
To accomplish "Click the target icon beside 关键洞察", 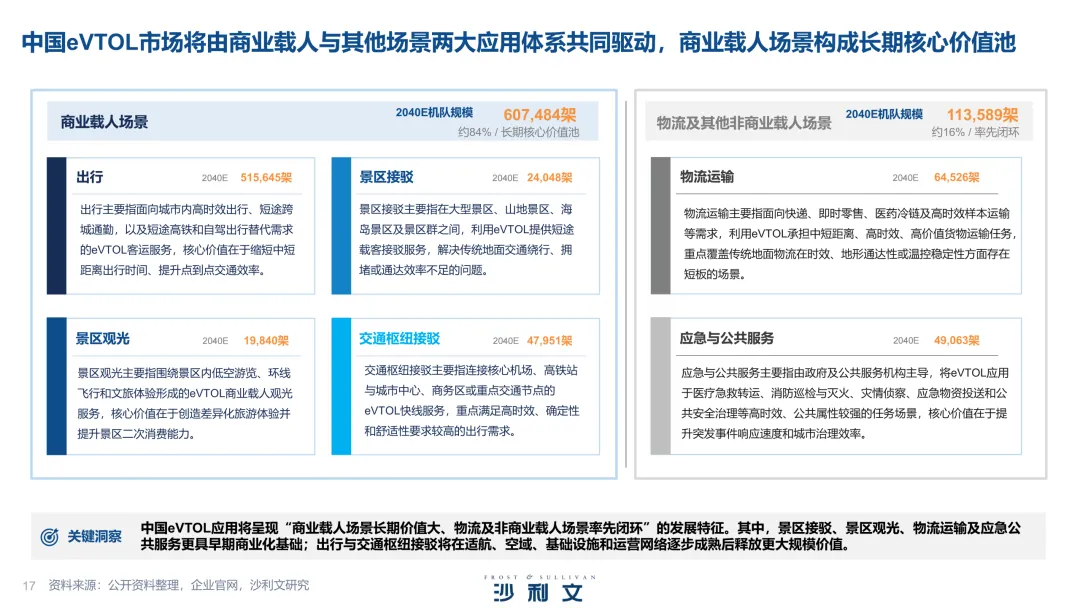I will point(50,536).
